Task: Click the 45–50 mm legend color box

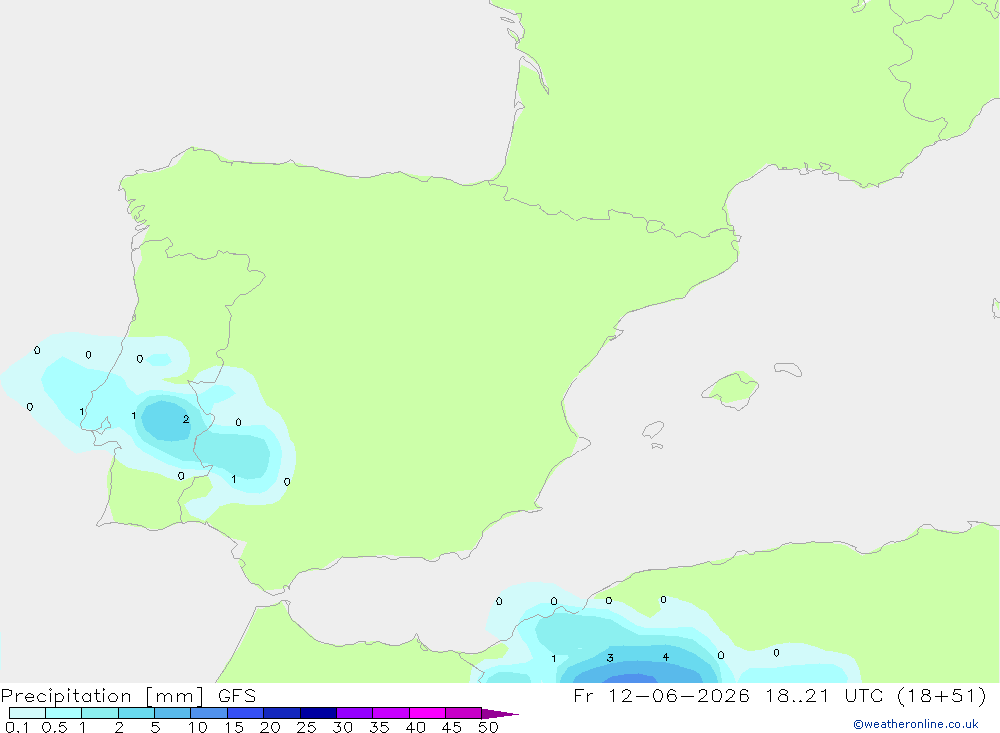Action: coord(464,713)
